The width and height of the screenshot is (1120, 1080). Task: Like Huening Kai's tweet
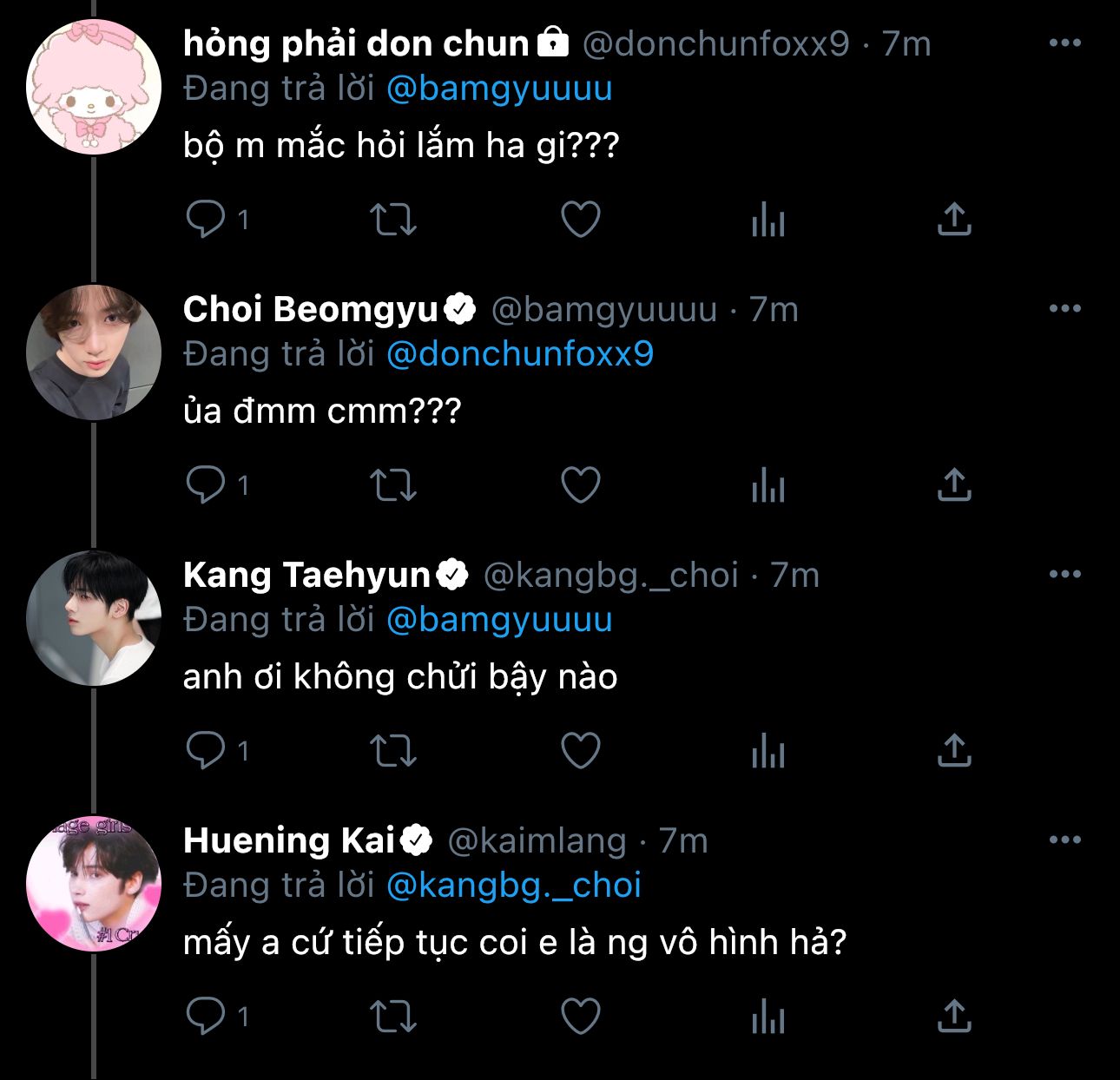(581, 1017)
